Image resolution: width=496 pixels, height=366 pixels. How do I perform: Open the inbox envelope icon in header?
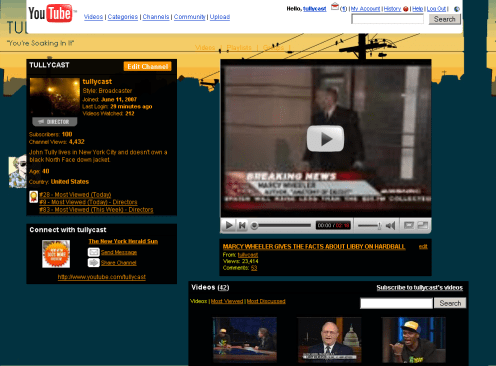pos(335,6)
